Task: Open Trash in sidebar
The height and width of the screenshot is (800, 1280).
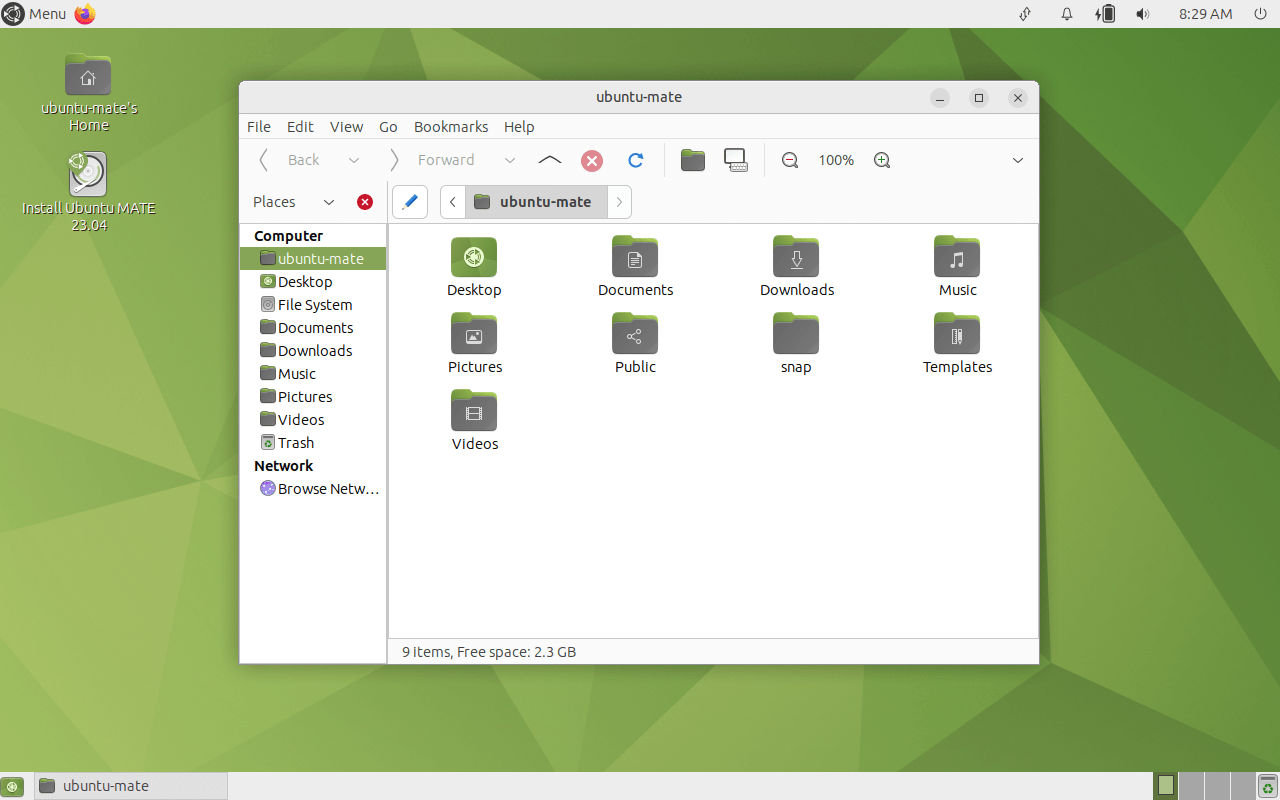Action: 313,443
